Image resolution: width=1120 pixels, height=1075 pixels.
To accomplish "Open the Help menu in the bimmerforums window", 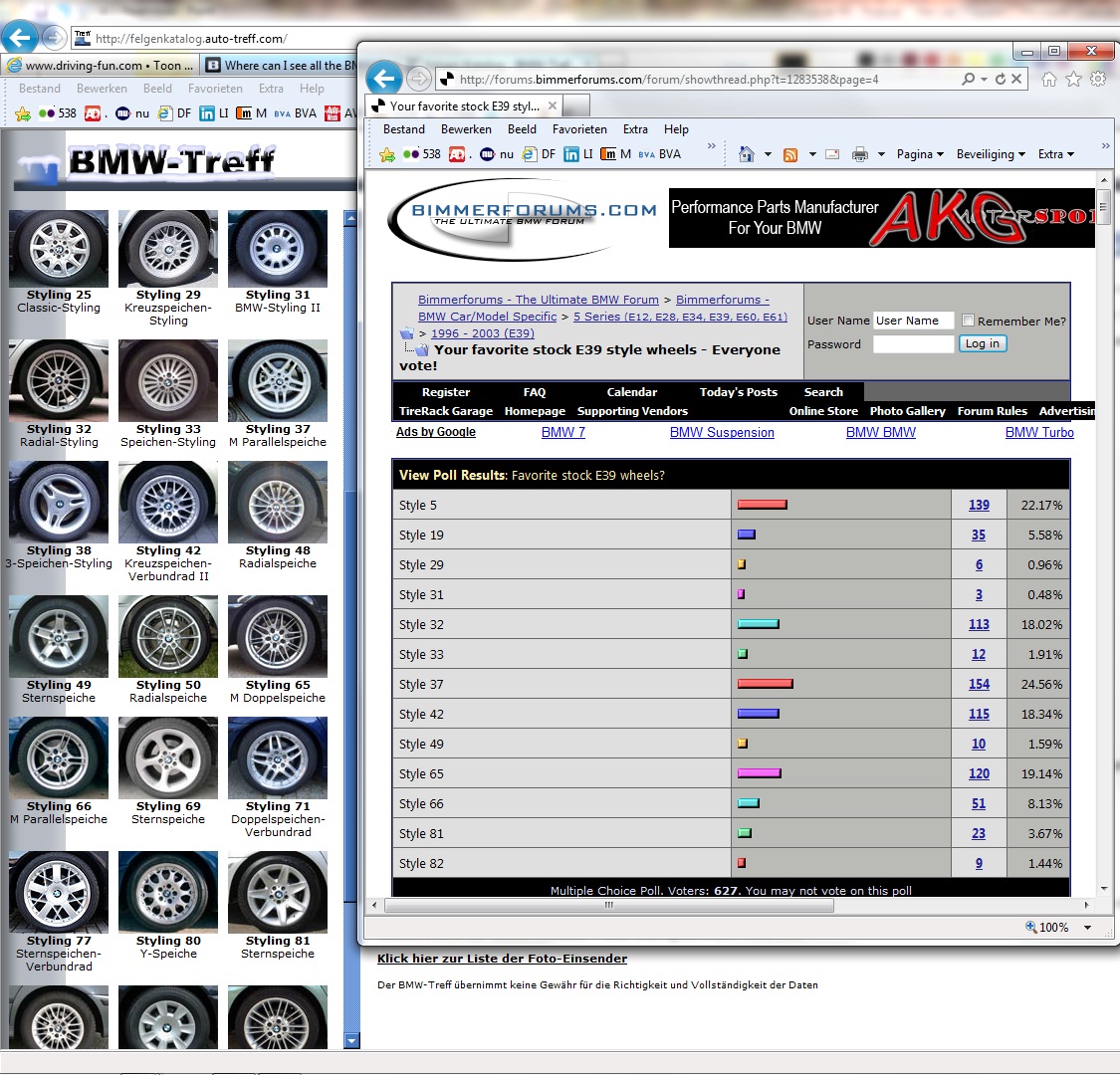I will [676, 129].
